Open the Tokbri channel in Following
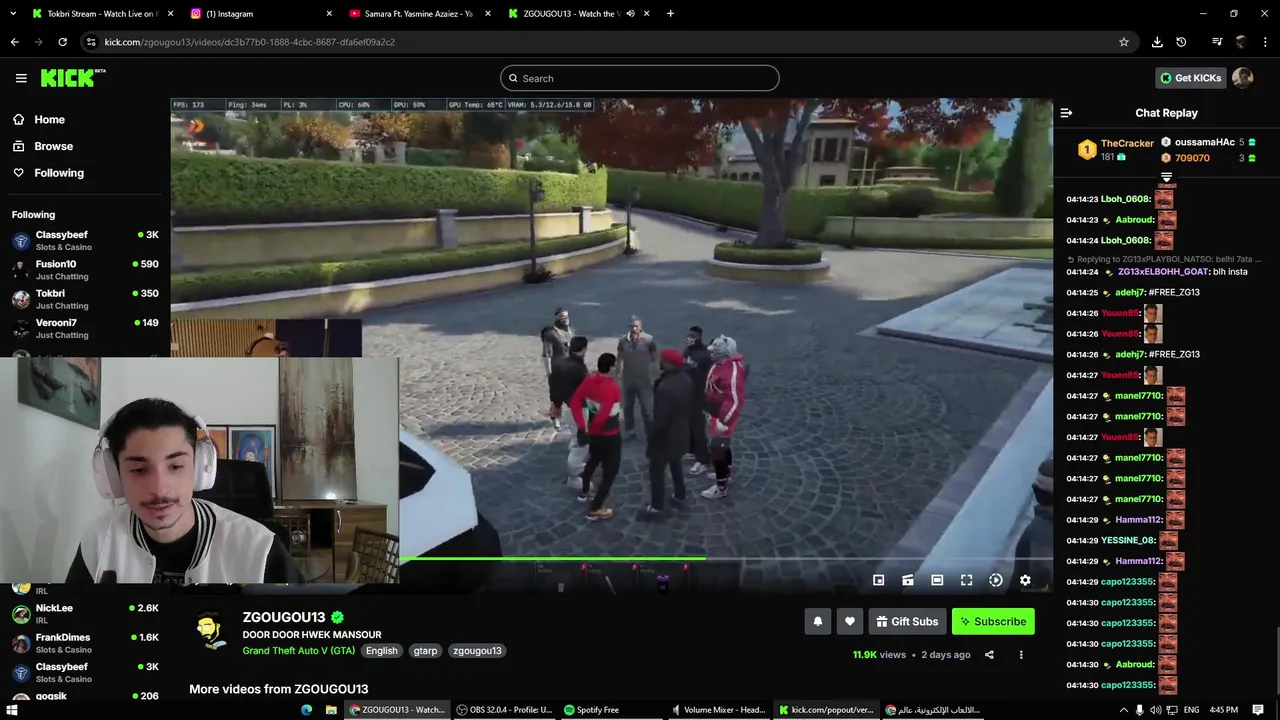 [85, 299]
